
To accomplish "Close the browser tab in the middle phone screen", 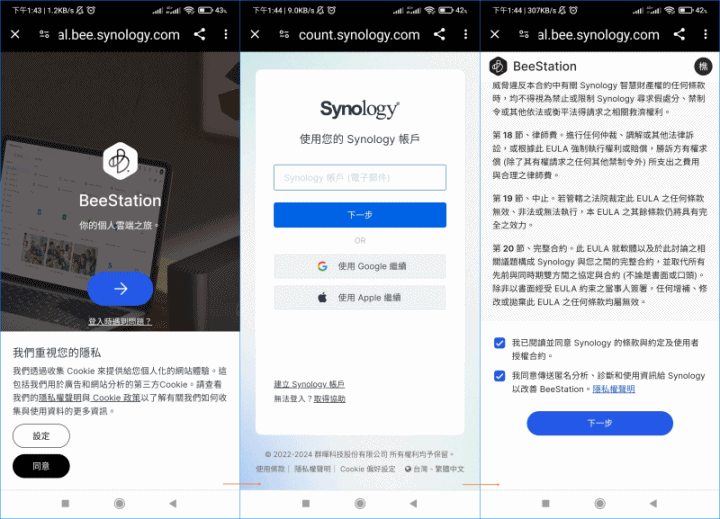I will [255, 34].
